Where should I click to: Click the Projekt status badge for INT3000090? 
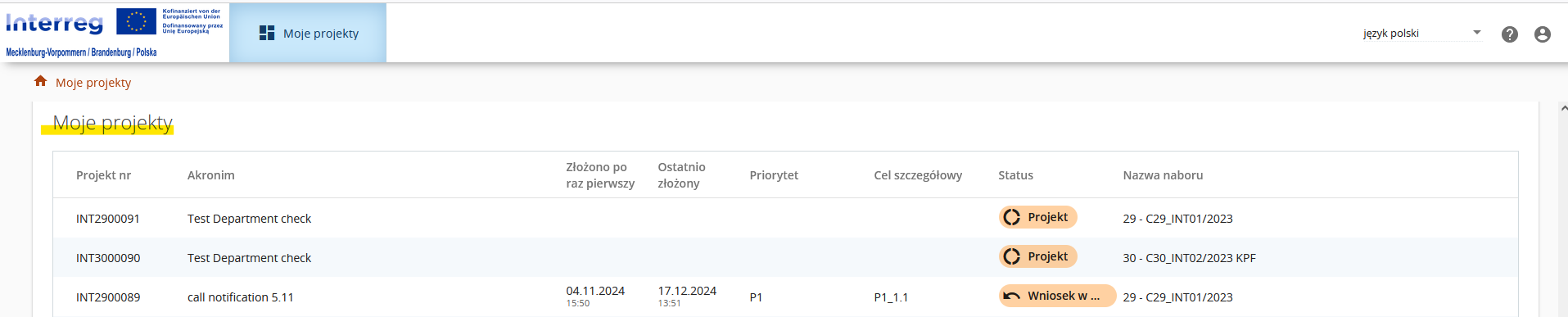point(1037,256)
